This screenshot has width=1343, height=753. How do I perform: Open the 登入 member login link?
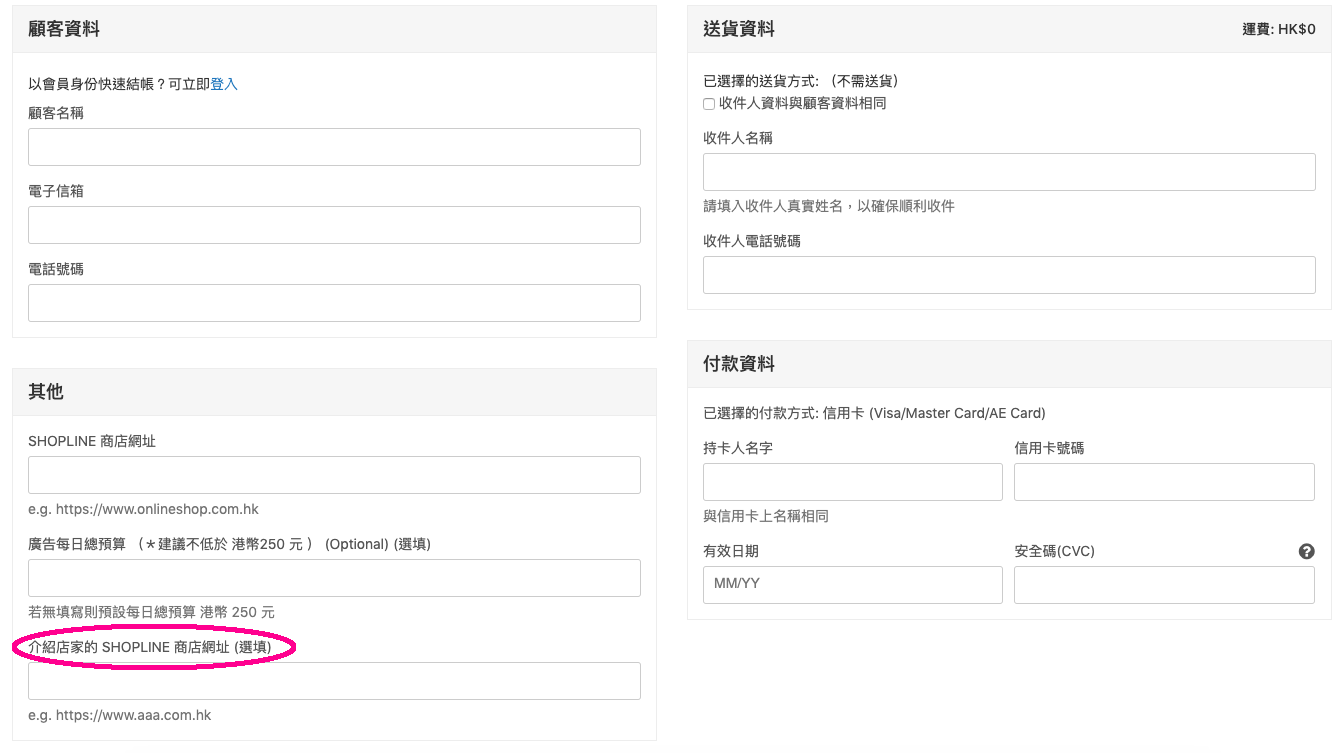click(x=224, y=84)
